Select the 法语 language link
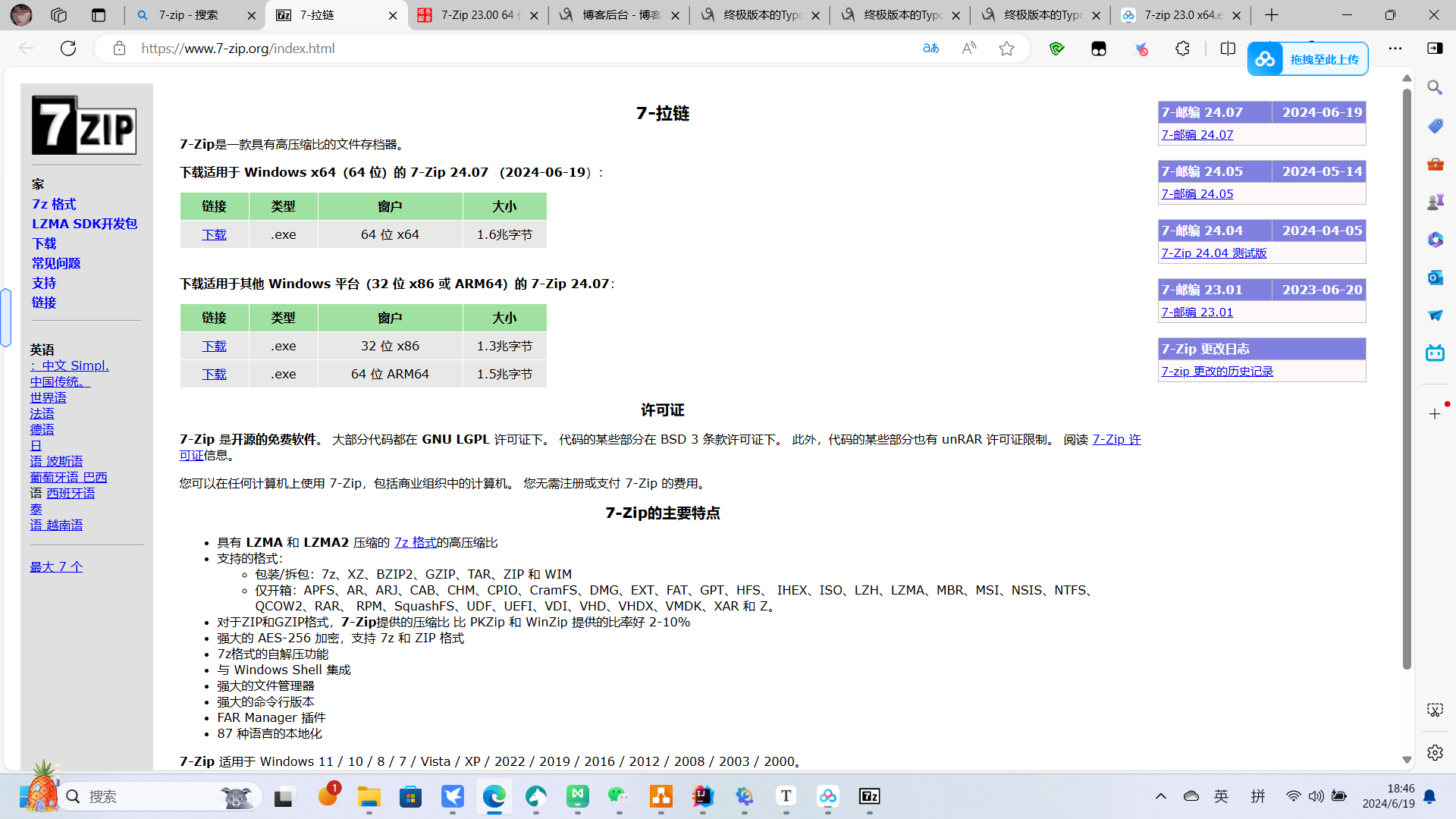 (x=42, y=413)
